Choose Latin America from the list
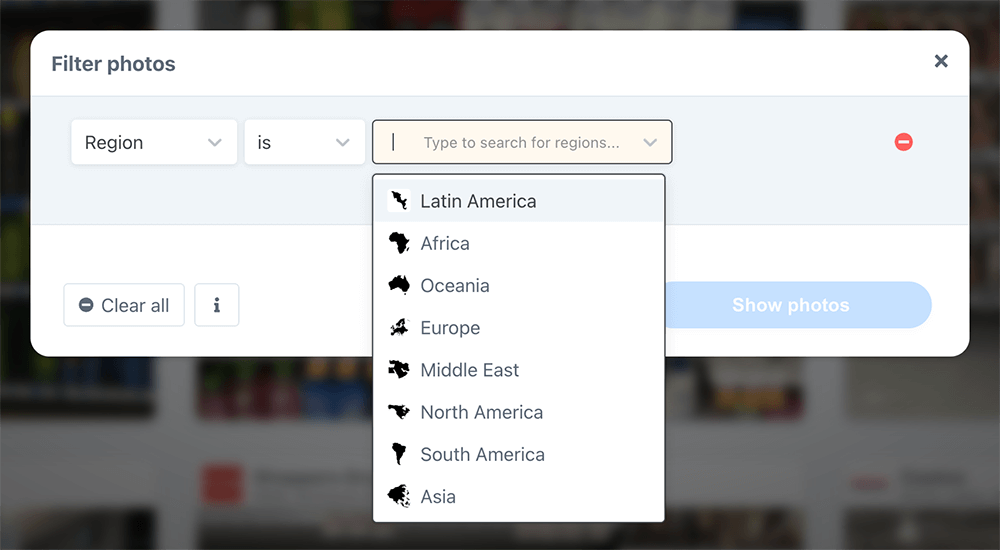 pyautogui.click(x=518, y=201)
